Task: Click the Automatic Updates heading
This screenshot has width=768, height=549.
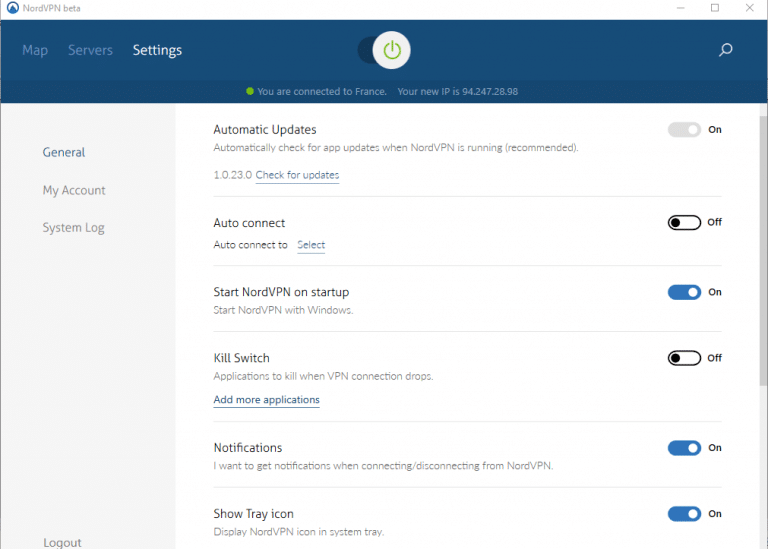Action: click(265, 130)
